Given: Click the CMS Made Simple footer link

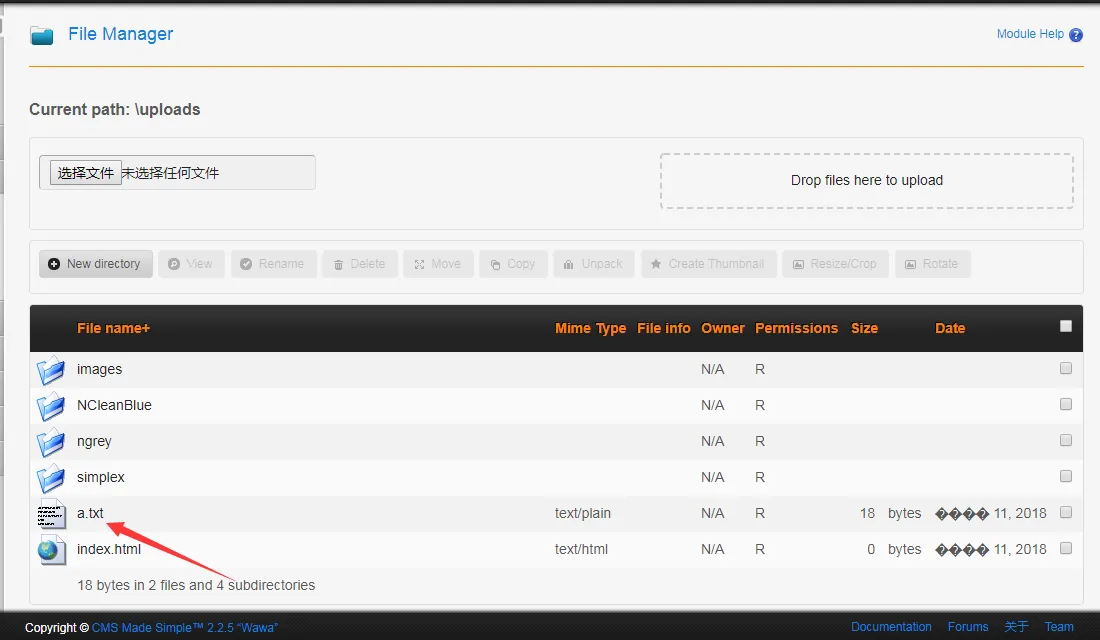Looking at the screenshot, I should (185, 628).
